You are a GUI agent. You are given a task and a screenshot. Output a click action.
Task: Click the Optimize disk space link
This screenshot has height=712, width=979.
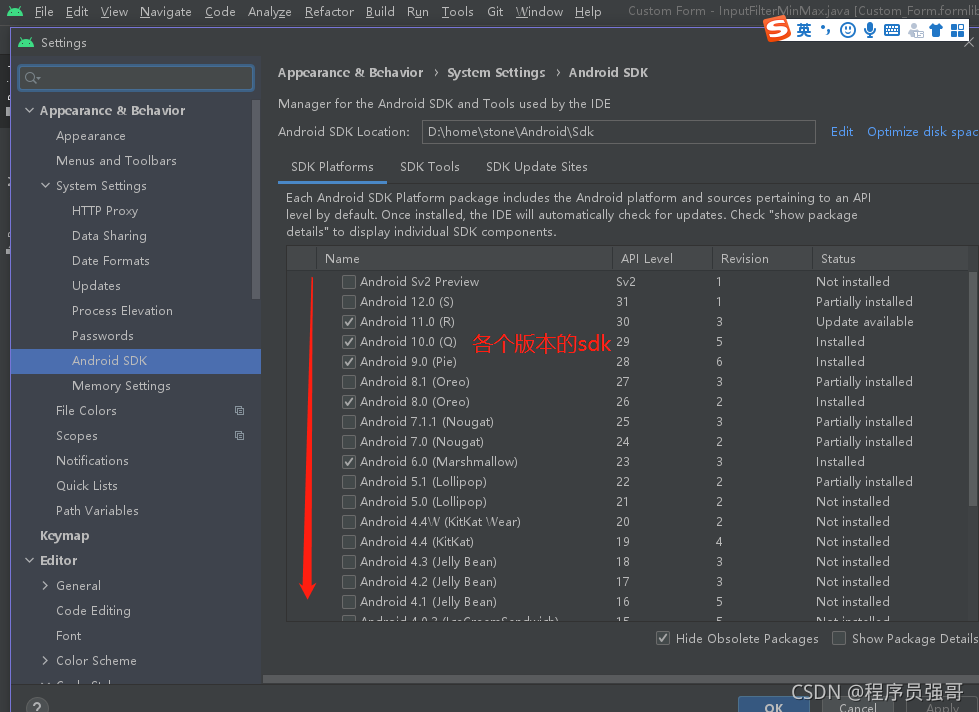[x=922, y=132]
